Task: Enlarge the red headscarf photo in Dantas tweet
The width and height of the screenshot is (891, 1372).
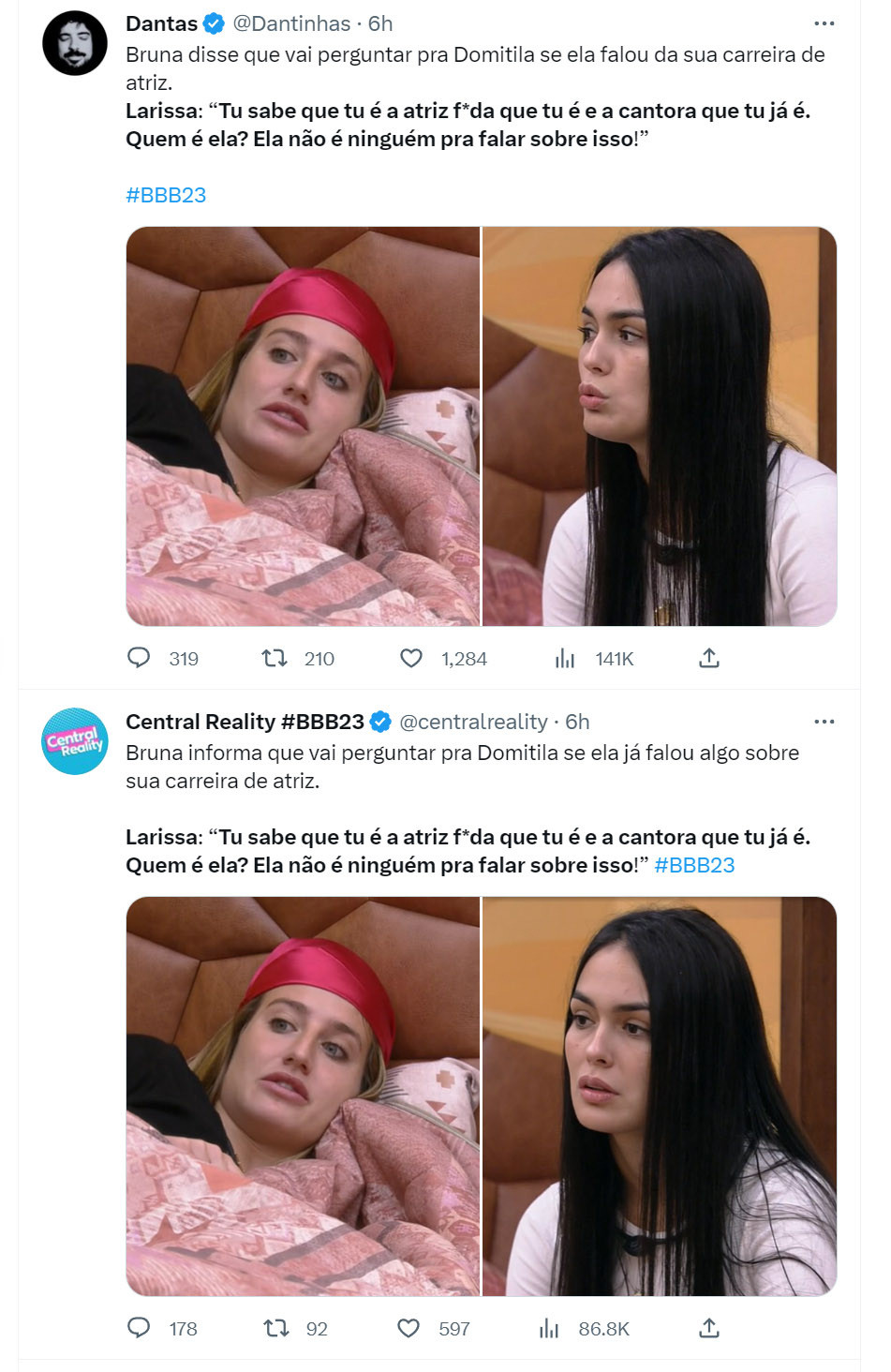Action: click(x=303, y=426)
